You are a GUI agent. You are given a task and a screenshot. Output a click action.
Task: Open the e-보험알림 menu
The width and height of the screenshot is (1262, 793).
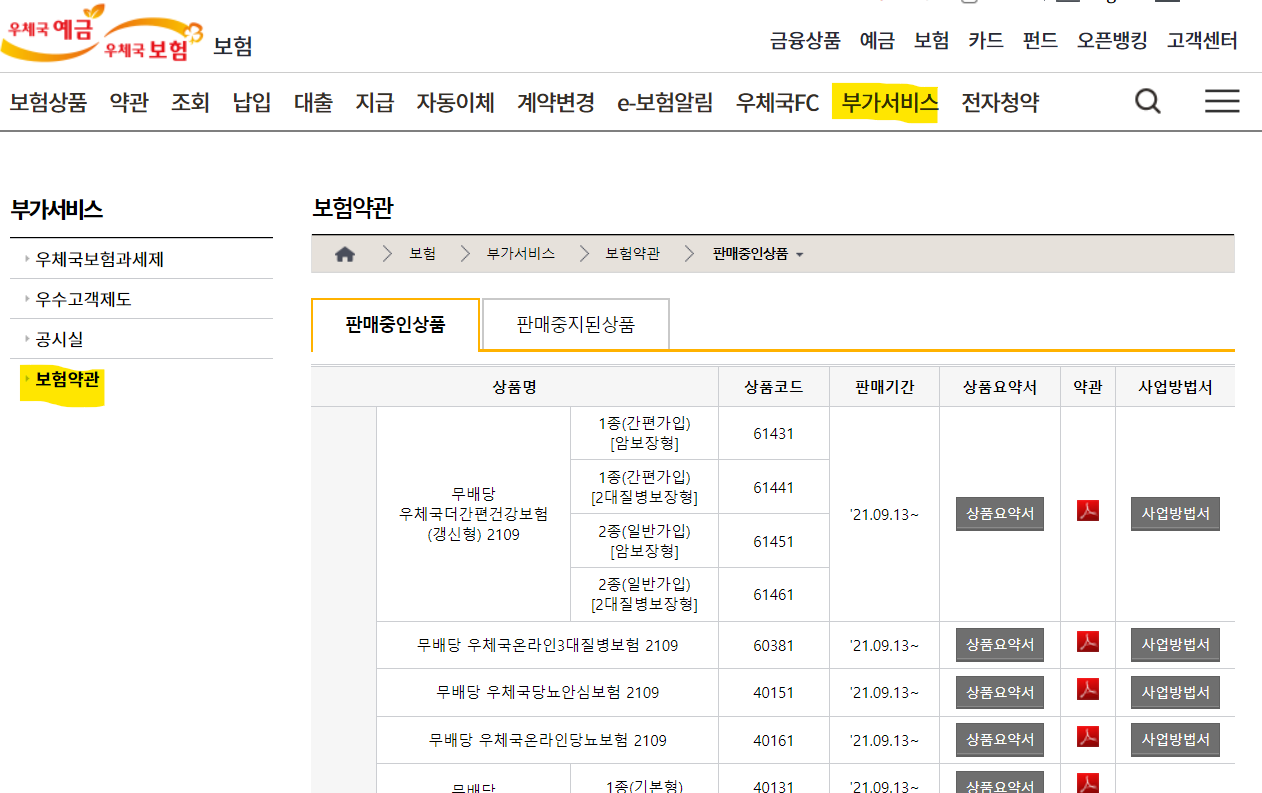665,102
